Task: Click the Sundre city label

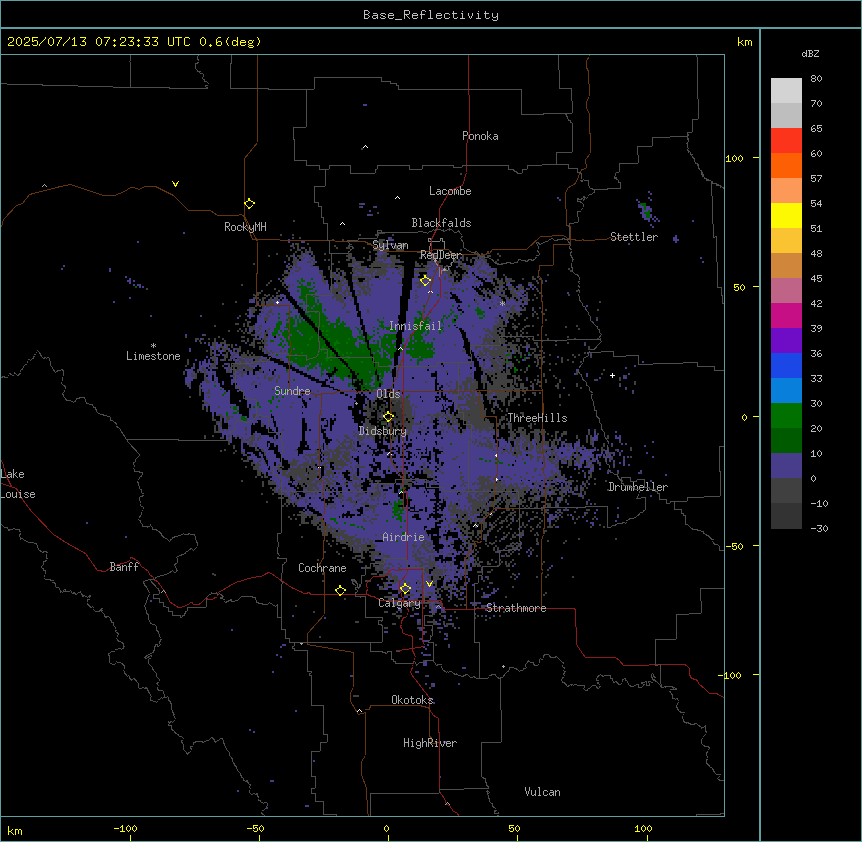Action: [292, 391]
